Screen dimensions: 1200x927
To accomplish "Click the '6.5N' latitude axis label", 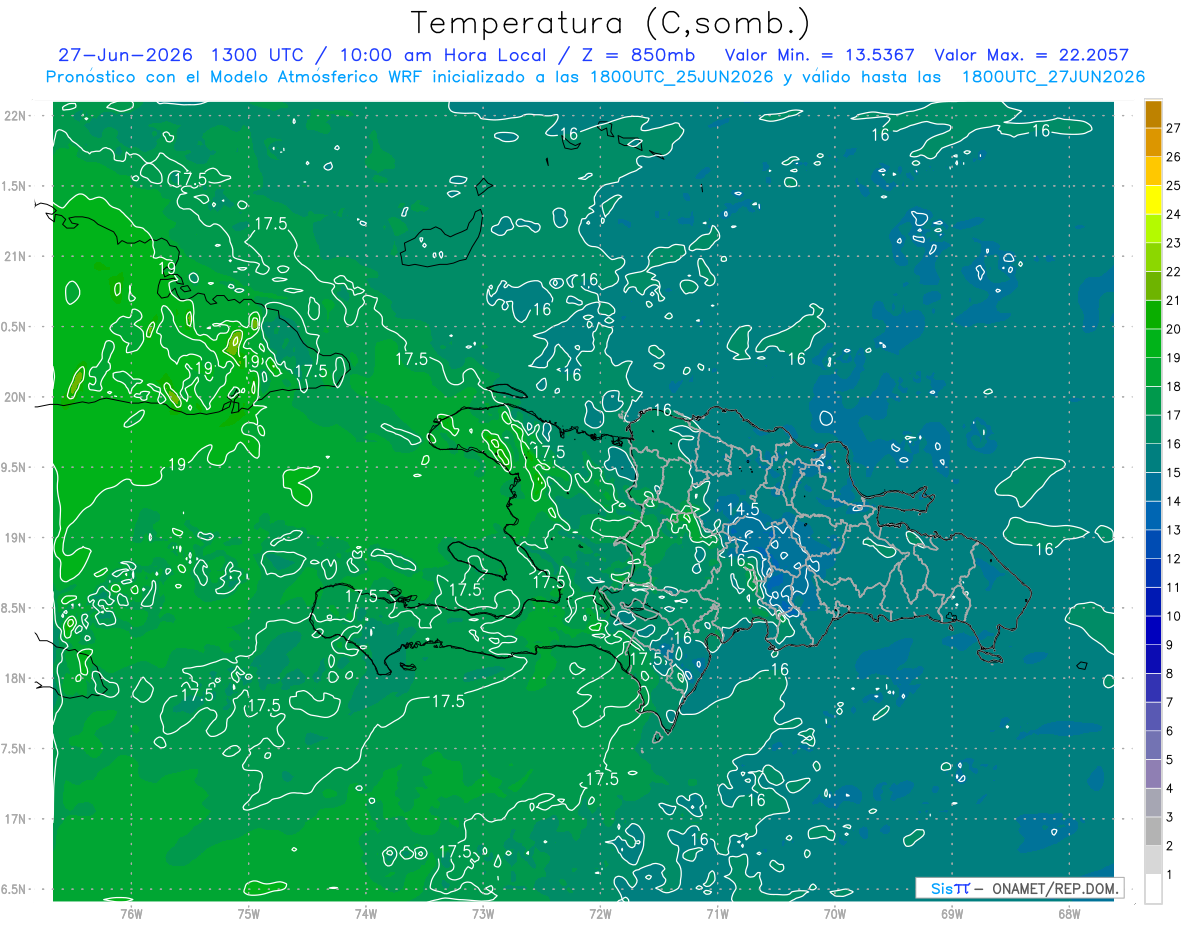I will 13,889.
